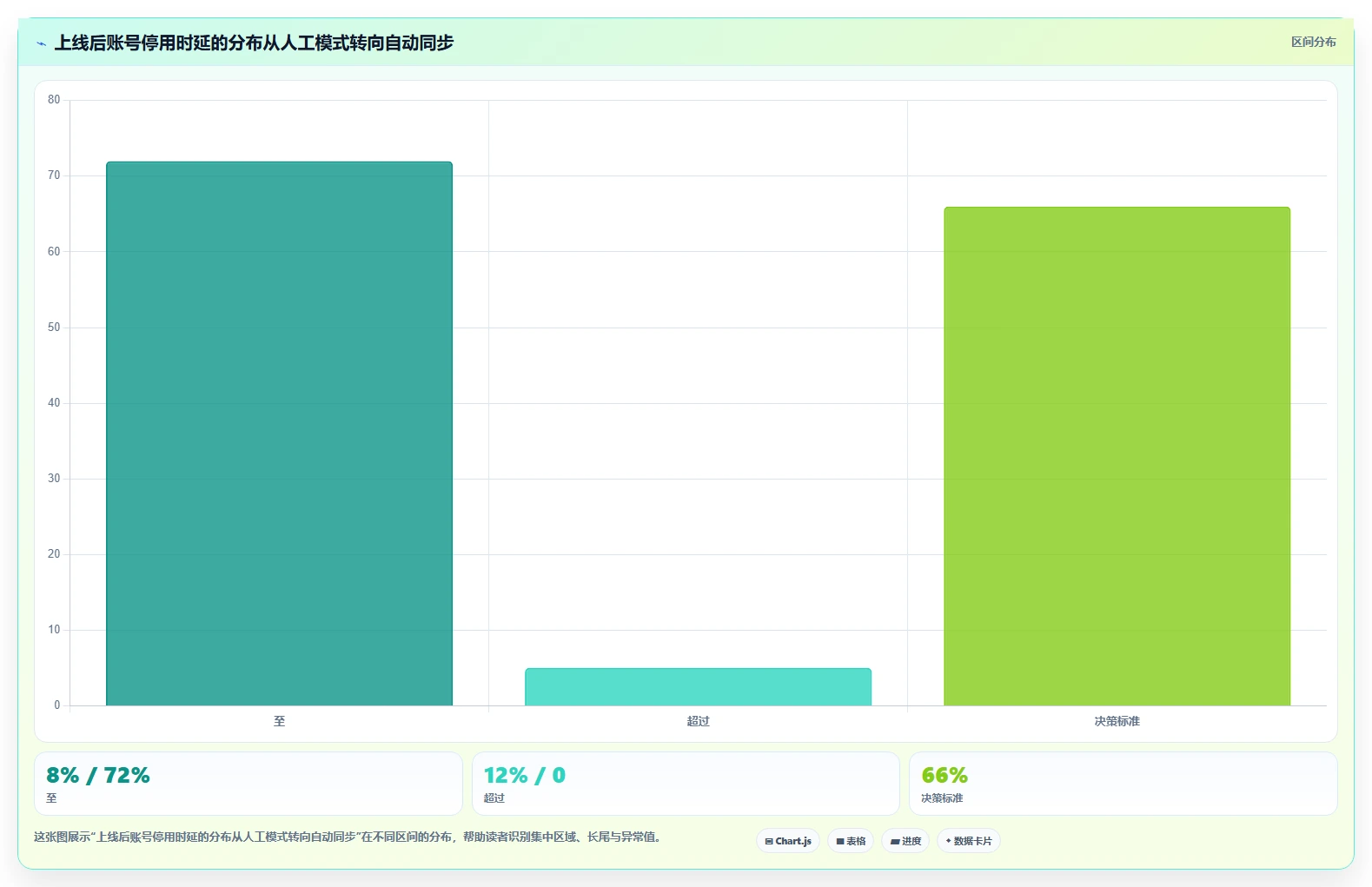
Task: Select the 数据卡片 tag pill
Action: click(x=969, y=841)
